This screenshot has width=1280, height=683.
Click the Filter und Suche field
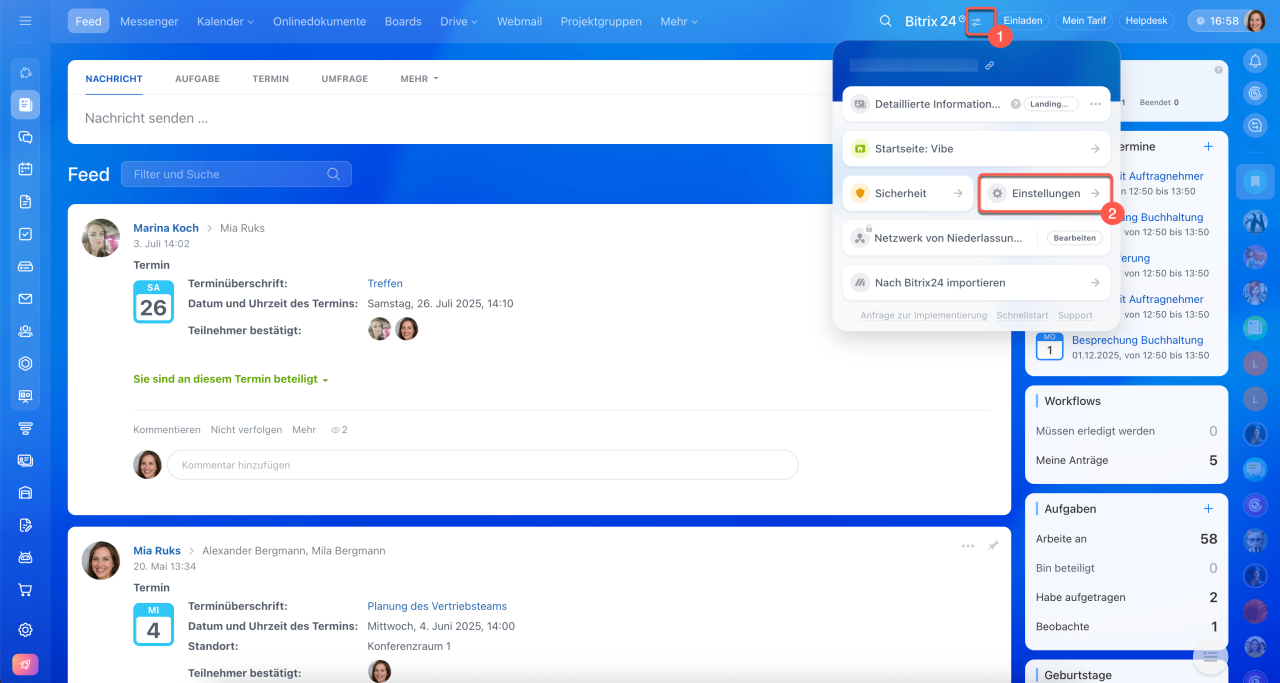pos(236,174)
